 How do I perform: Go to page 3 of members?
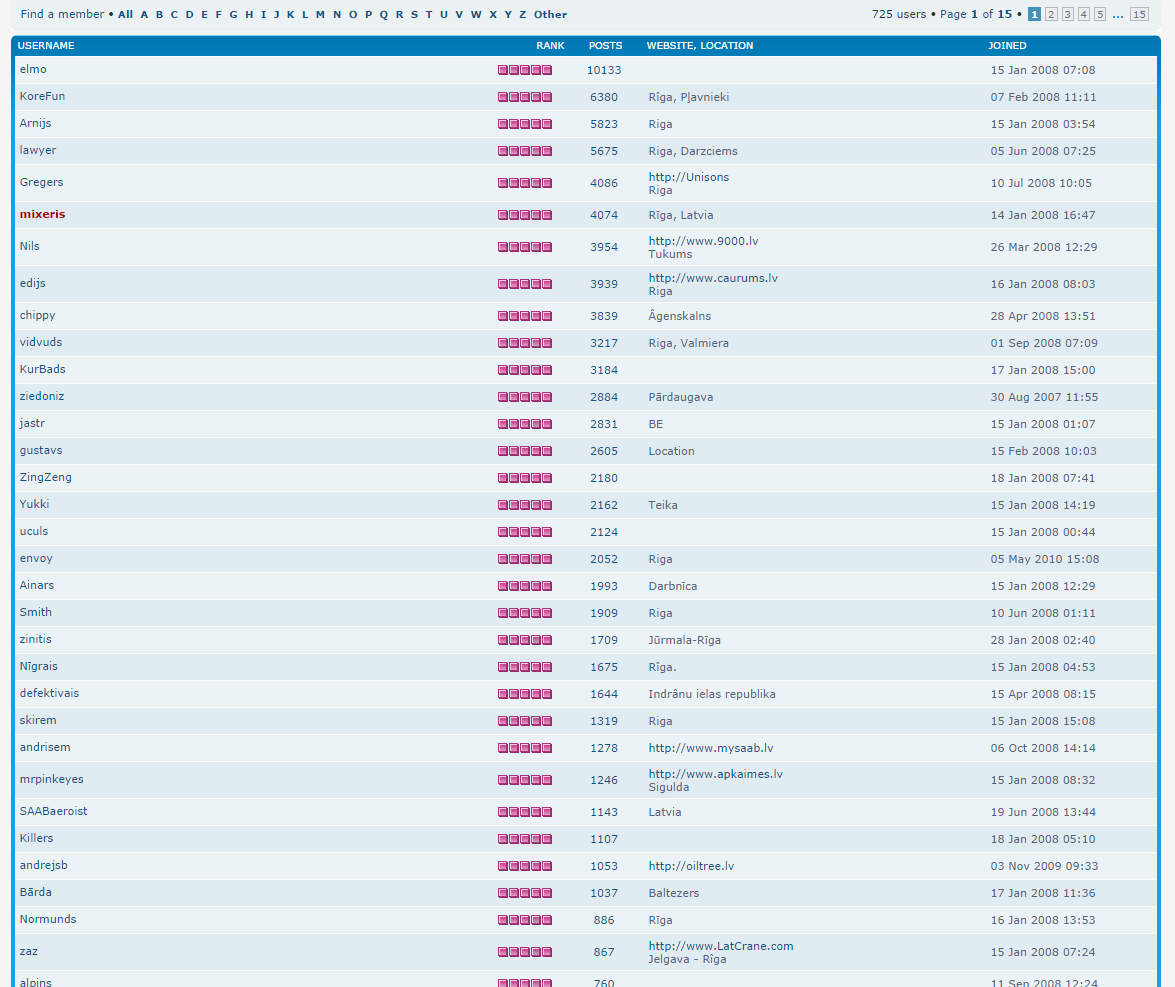point(1068,14)
